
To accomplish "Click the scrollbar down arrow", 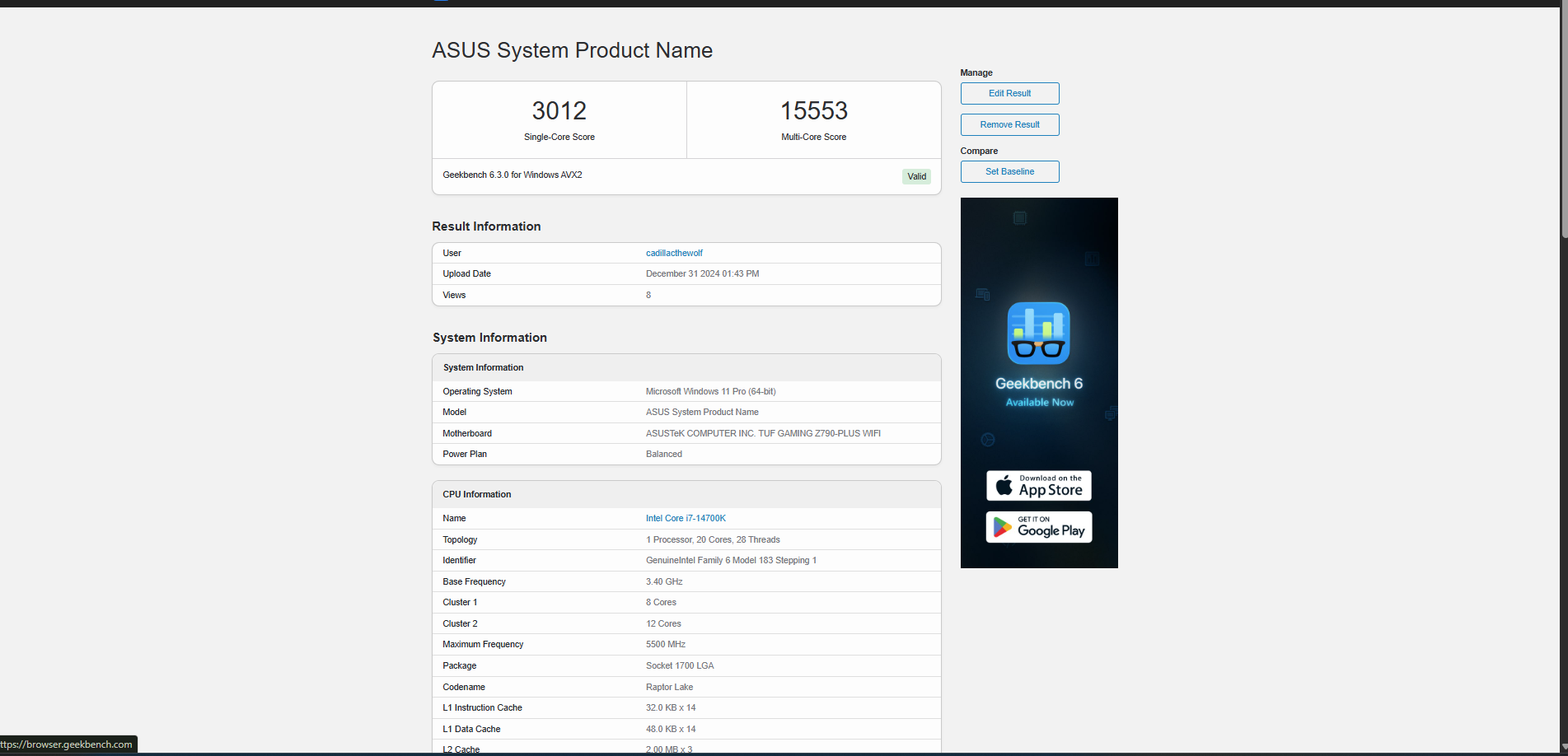I will pyautogui.click(x=1564, y=748).
